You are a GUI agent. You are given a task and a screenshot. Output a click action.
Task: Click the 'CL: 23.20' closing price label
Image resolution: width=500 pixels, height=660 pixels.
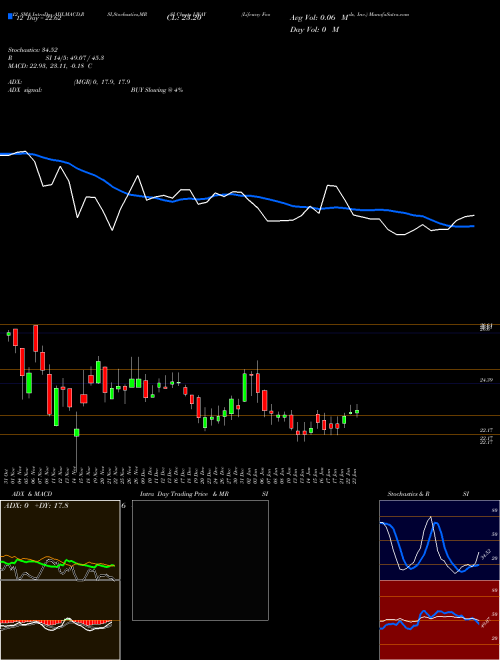[184, 18]
